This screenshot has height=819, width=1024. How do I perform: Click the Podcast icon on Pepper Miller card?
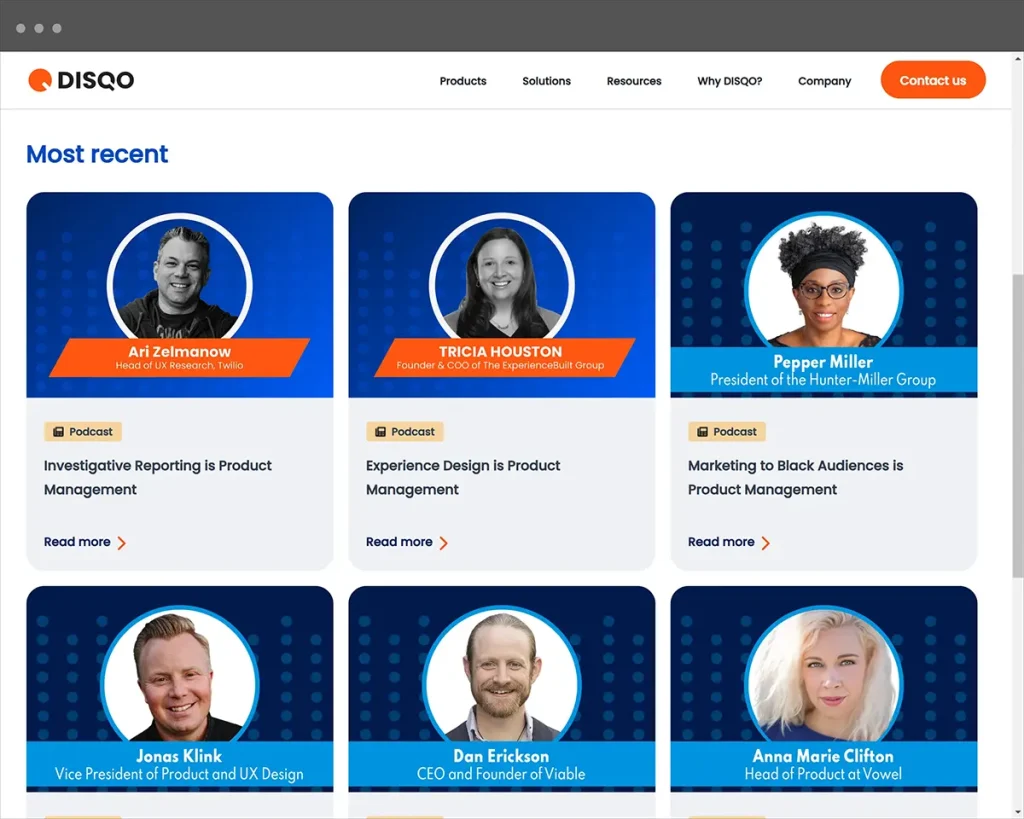click(x=703, y=432)
